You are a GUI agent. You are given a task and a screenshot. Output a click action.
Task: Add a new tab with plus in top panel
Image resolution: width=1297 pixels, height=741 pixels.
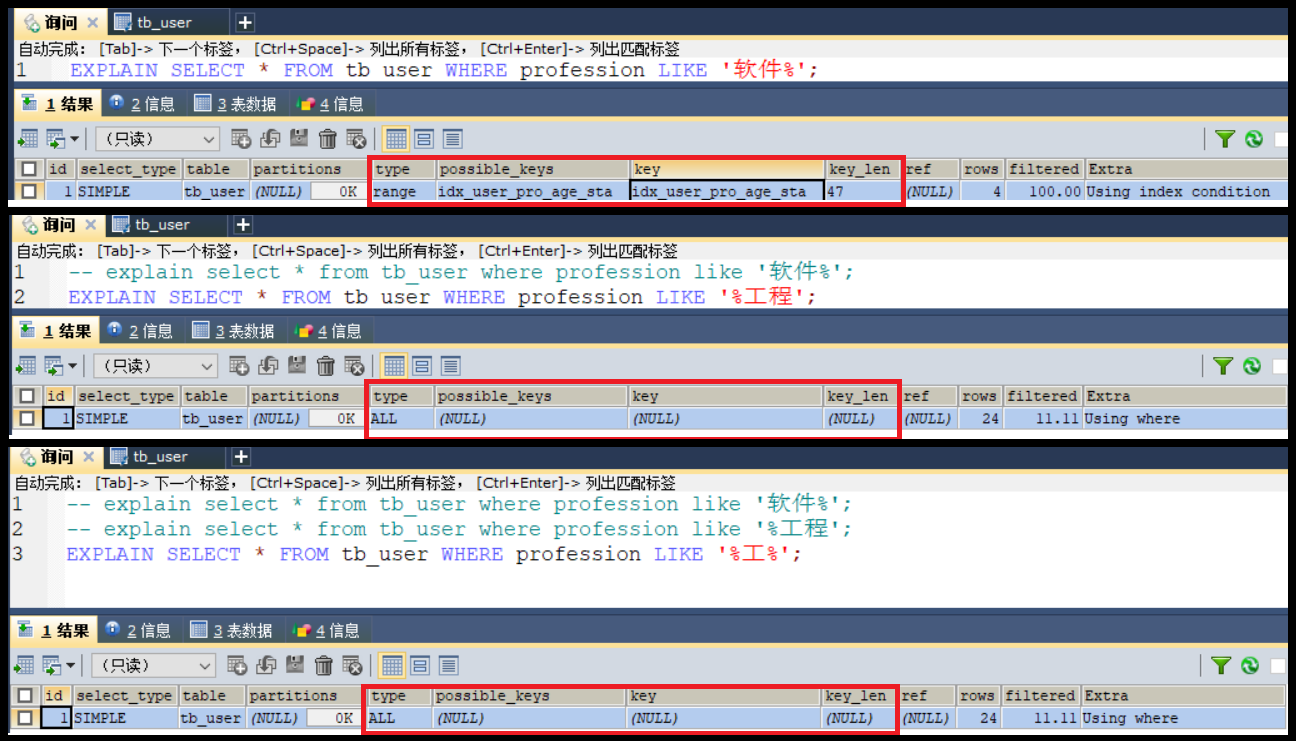(x=245, y=22)
